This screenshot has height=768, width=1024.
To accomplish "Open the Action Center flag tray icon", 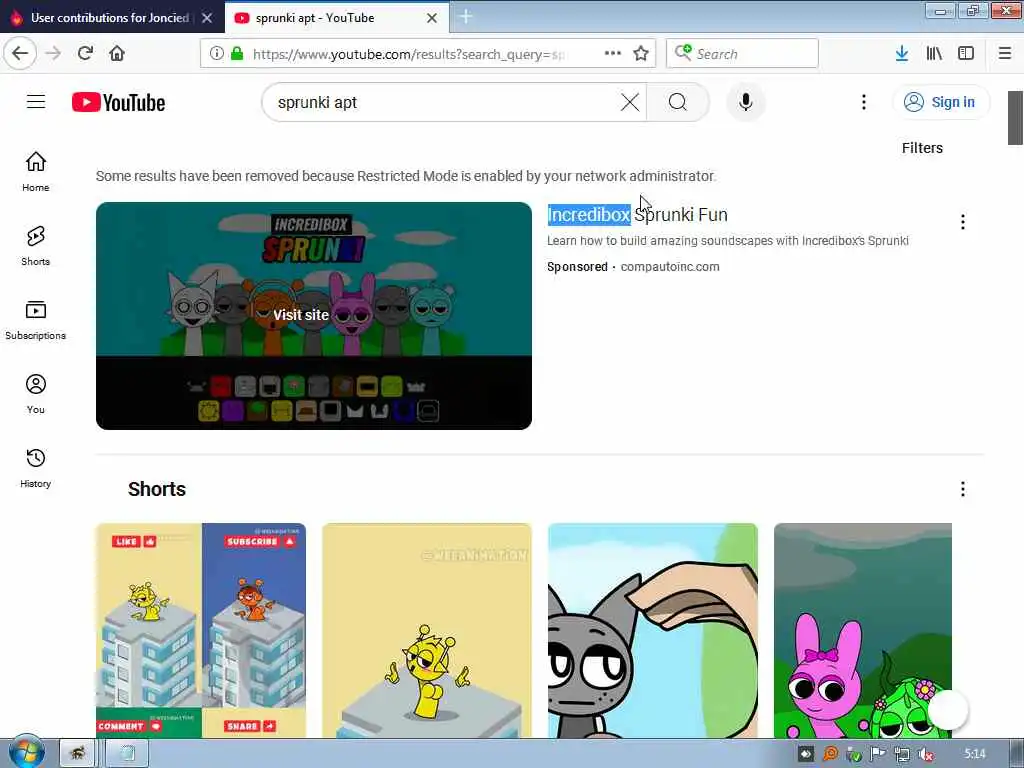I will coord(878,754).
